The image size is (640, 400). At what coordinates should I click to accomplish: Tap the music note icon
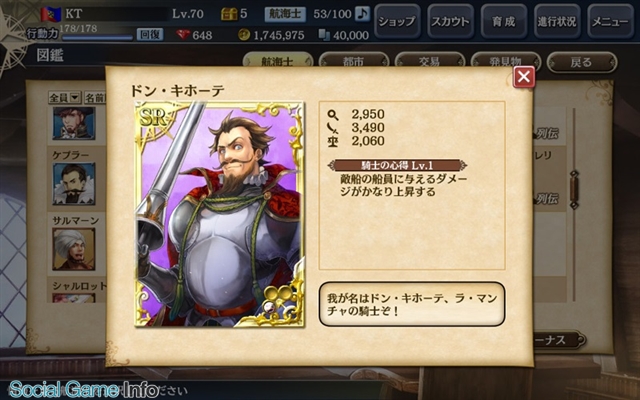tap(362, 14)
